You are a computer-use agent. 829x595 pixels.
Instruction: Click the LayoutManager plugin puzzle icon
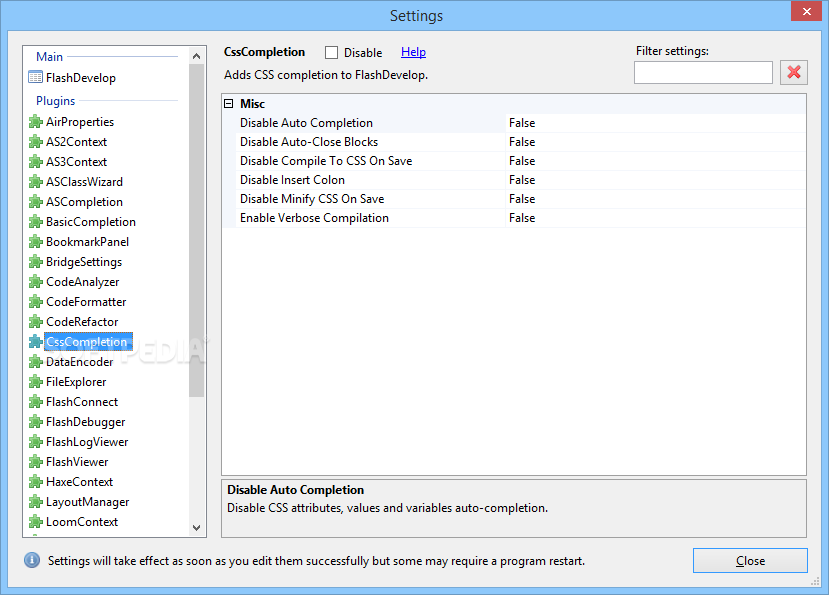(x=35, y=502)
